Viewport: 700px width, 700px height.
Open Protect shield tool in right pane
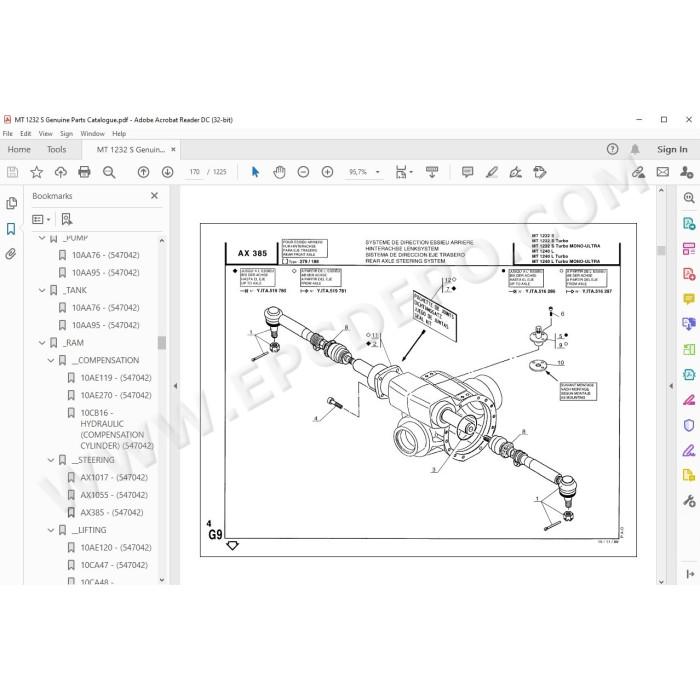pyautogui.click(x=689, y=425)
